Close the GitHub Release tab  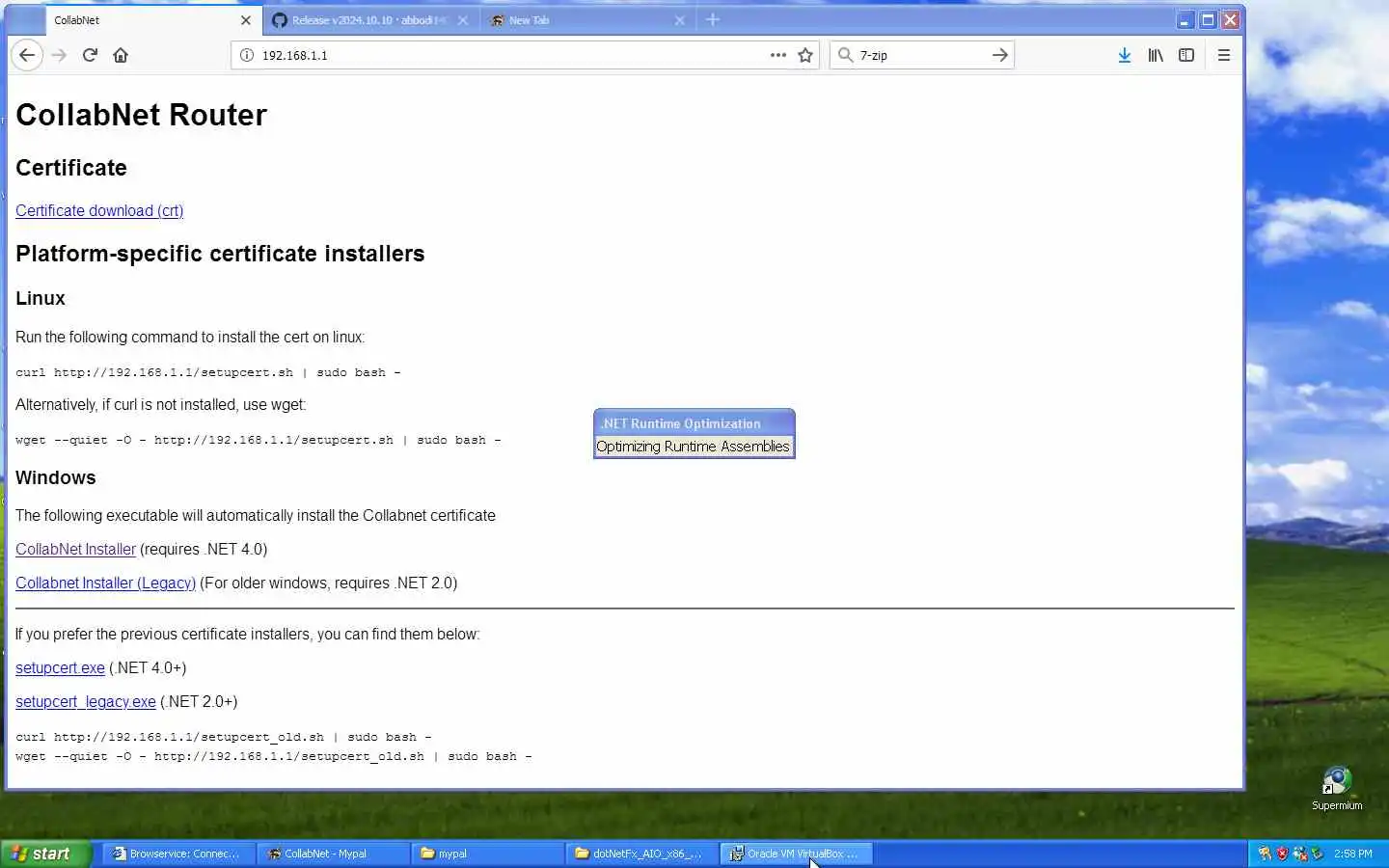pos(463,20)
